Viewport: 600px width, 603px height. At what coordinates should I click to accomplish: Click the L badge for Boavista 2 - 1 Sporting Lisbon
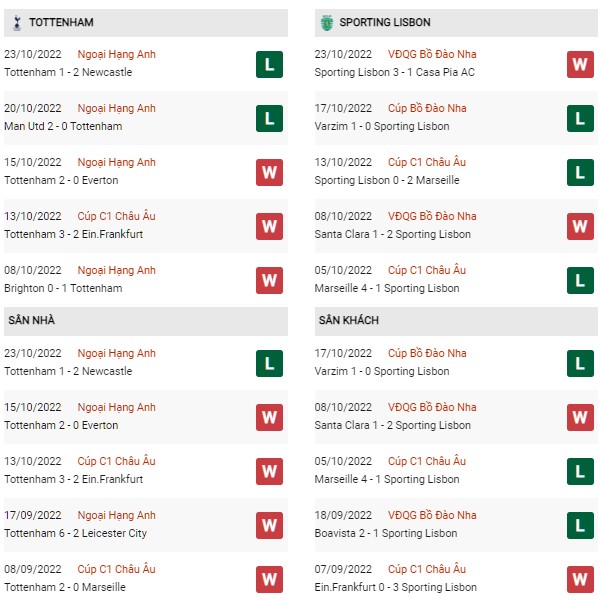point(580,525)
